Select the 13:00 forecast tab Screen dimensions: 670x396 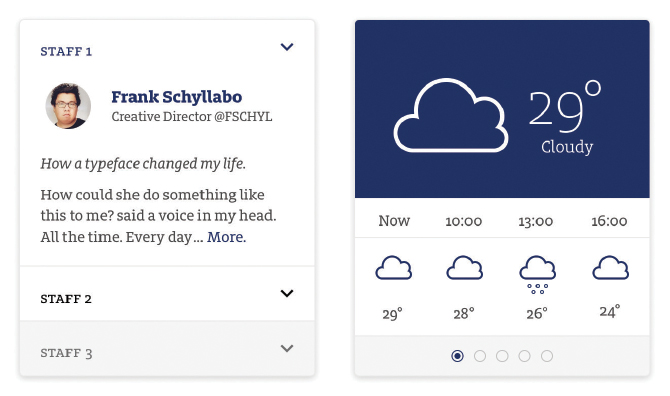pos(535,221)
